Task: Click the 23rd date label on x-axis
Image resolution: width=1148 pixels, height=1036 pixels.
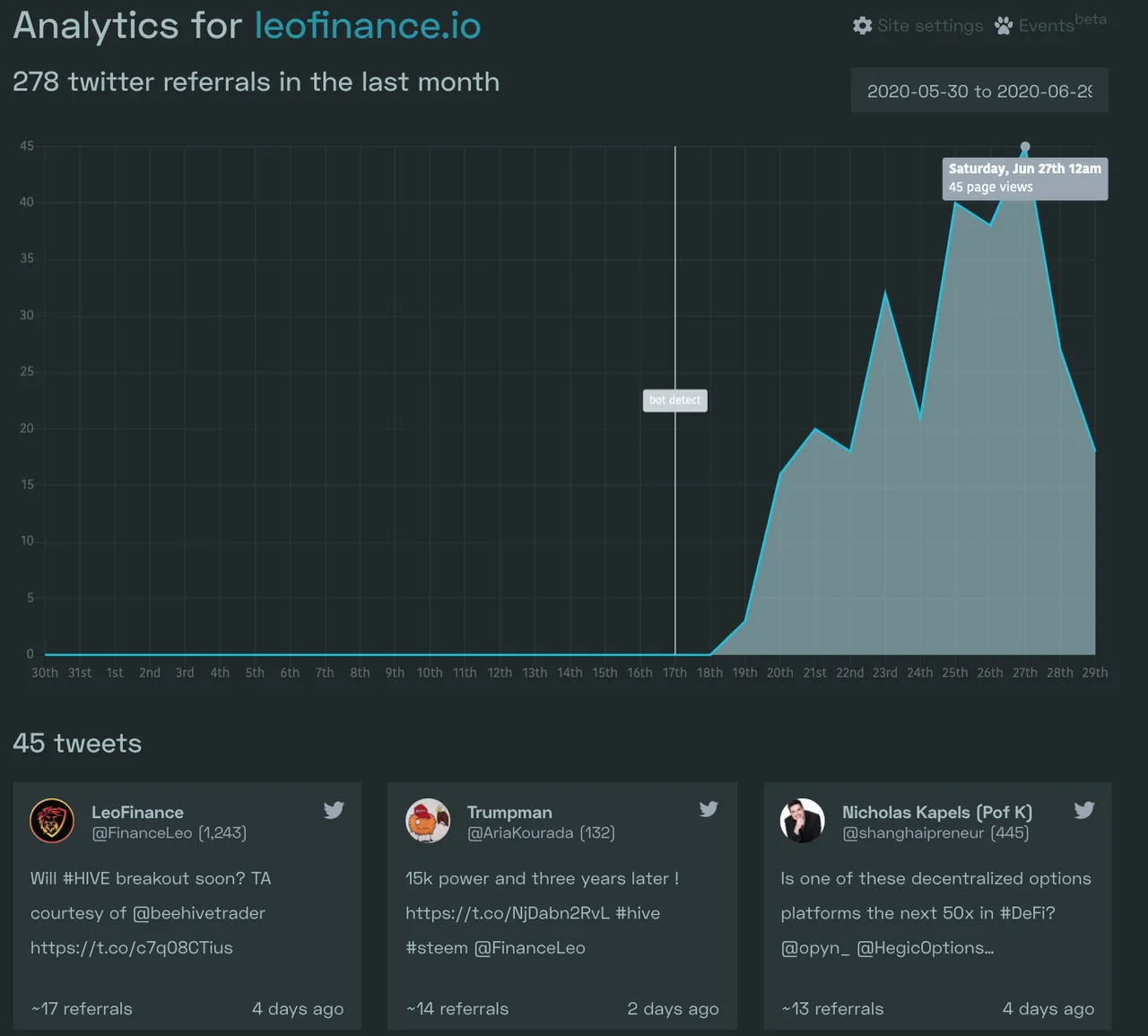Action: coord(884,673)
